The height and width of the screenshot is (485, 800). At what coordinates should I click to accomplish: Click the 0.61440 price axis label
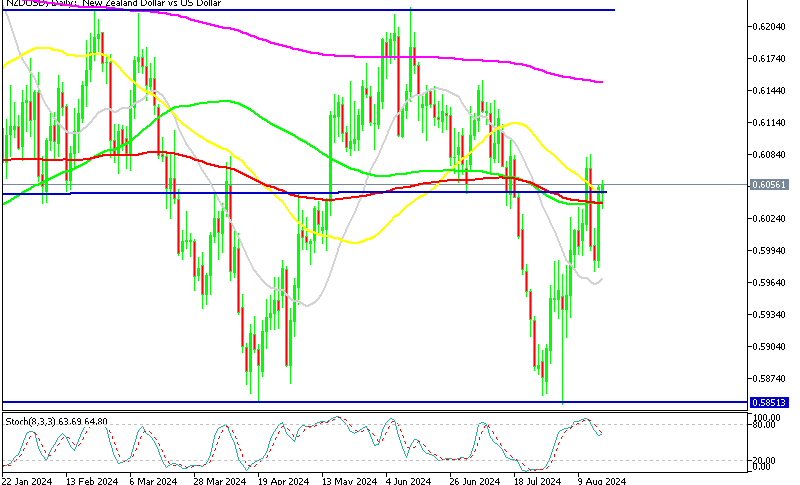point(770,91)
